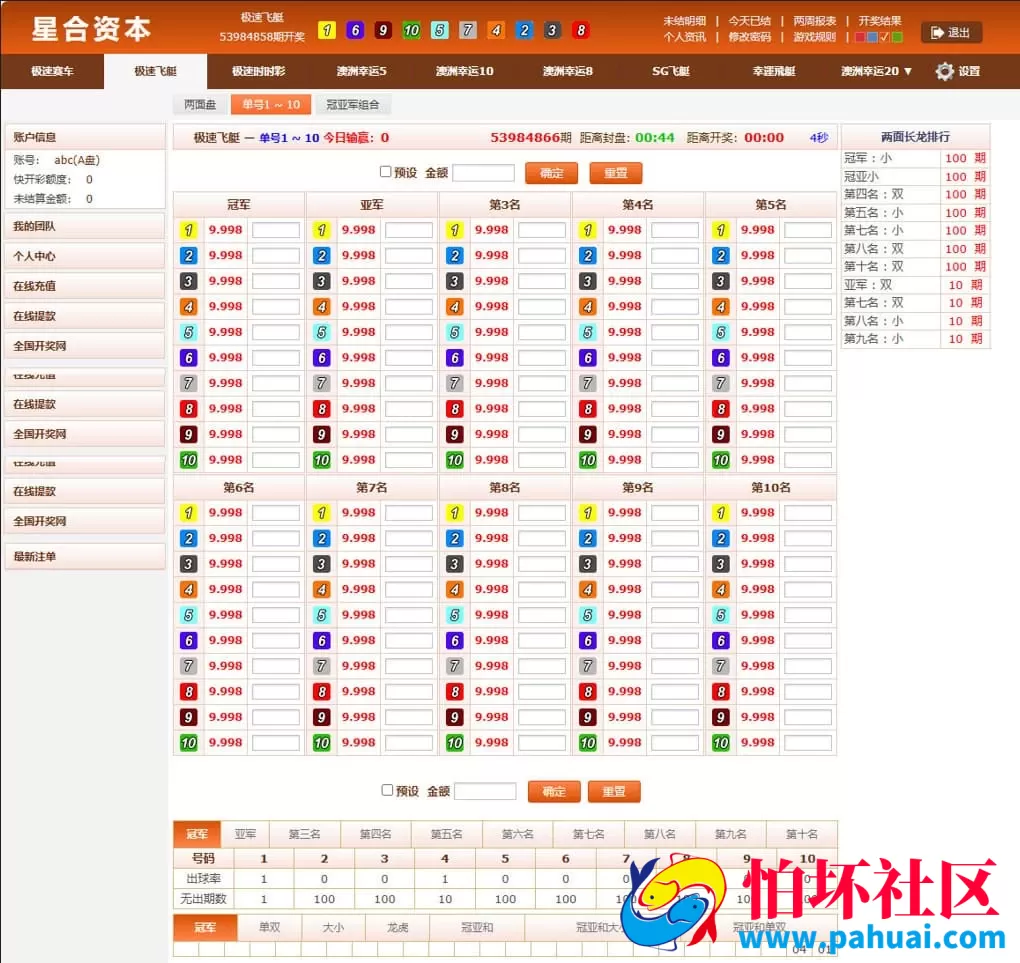Click the 金额 amount input field

point(483,171)
